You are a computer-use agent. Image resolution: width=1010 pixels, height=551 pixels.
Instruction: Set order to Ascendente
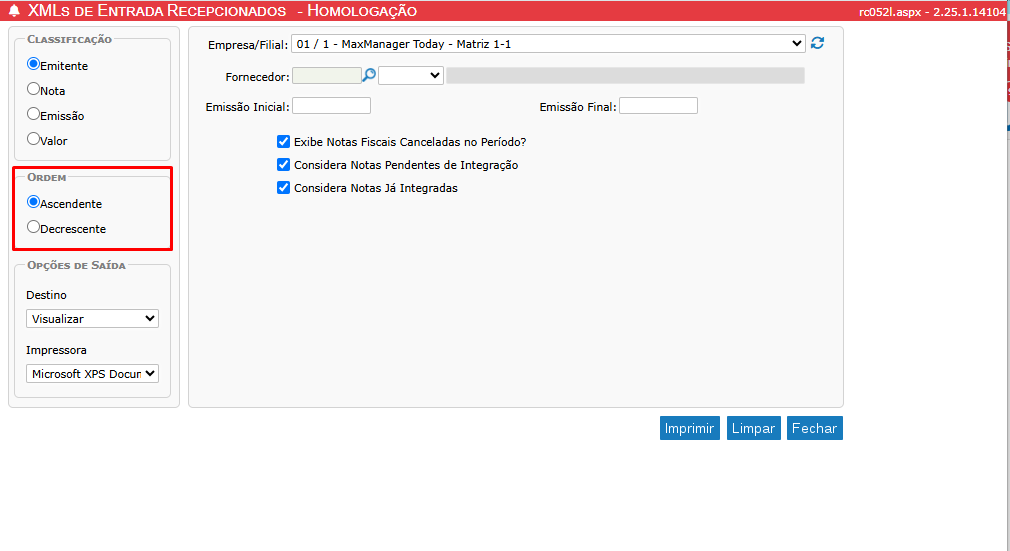(34, 202)
